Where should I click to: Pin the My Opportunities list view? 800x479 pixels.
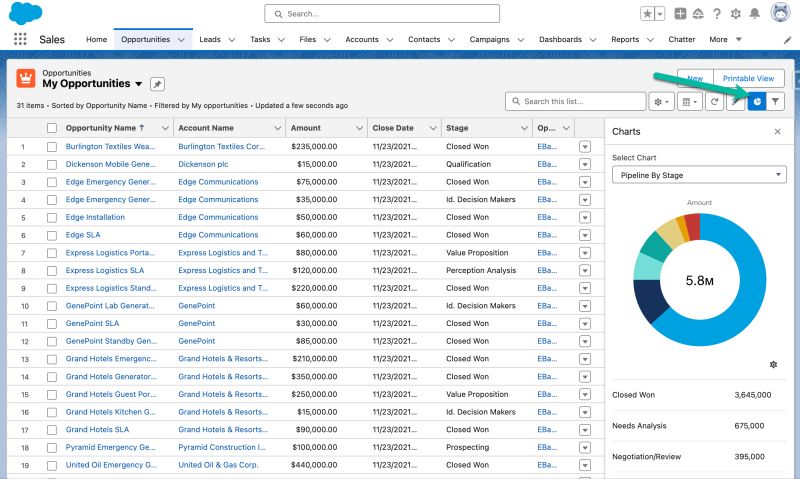[157, 84]
